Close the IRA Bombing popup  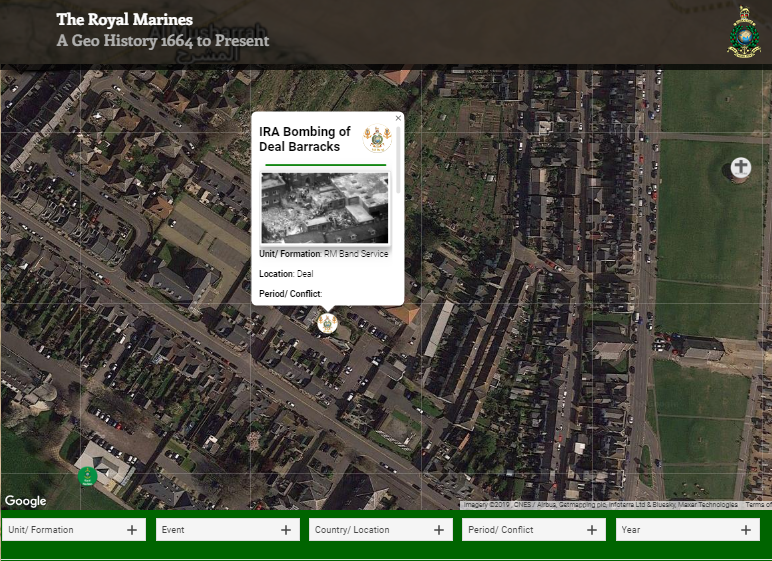coord(398,118)
